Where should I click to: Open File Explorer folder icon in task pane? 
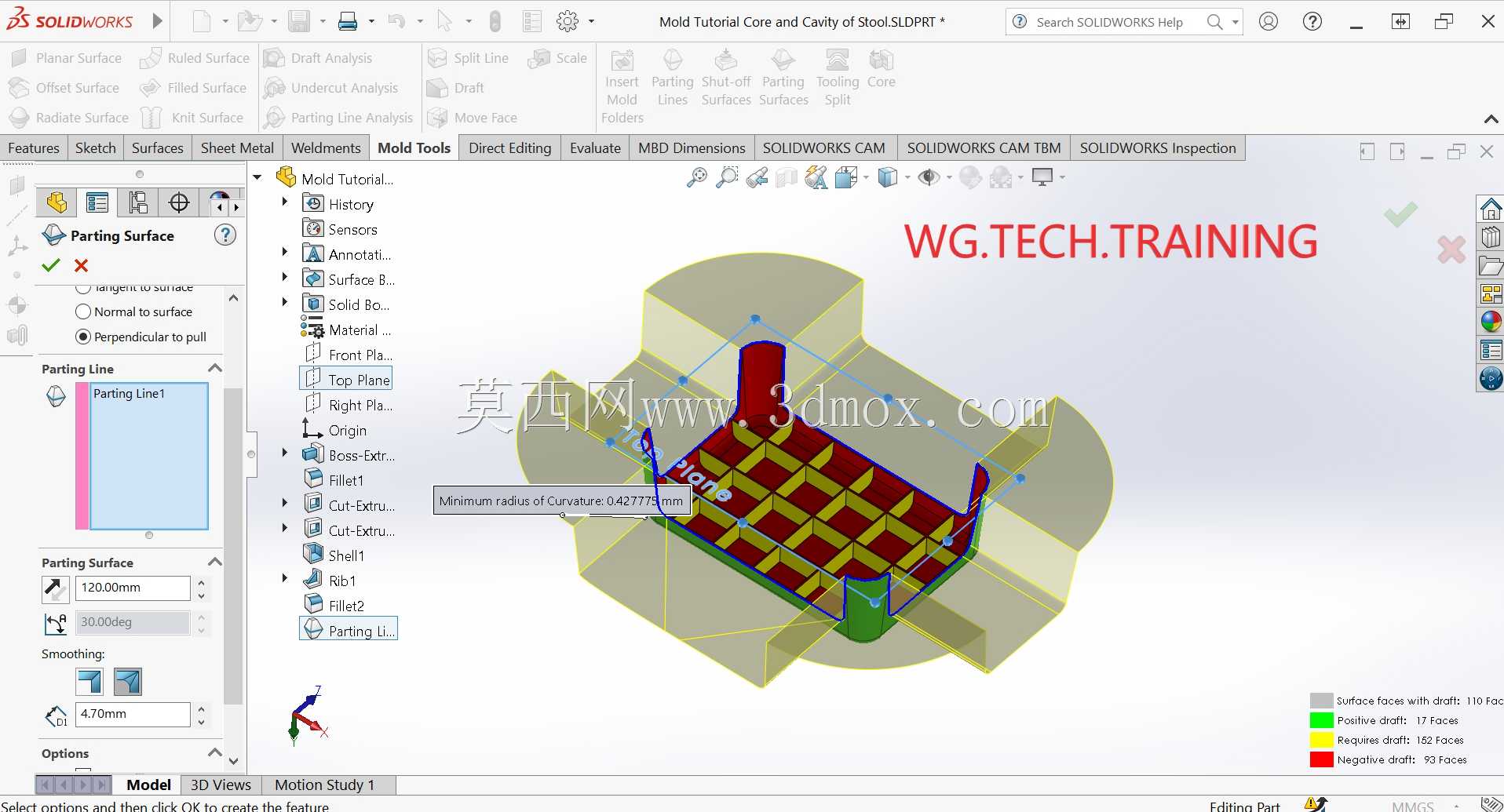[1491, 265]
